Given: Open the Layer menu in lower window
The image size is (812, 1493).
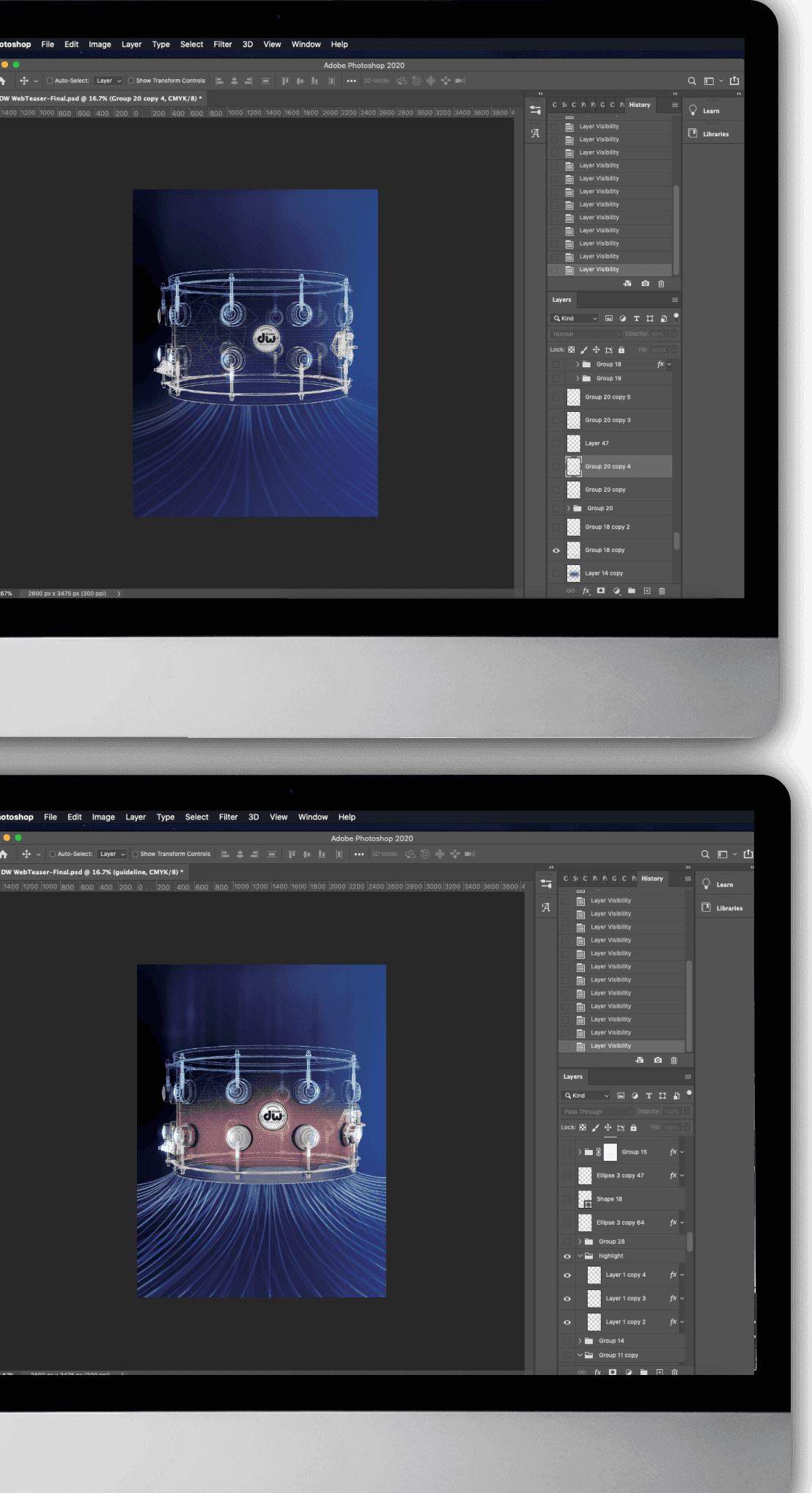Looking at the screenshot, I should pyautogui.click(x=136, y=817).
